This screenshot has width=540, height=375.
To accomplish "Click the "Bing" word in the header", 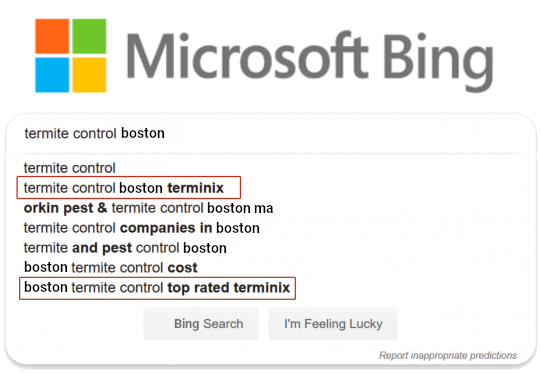I will click(x=438, y=61).
